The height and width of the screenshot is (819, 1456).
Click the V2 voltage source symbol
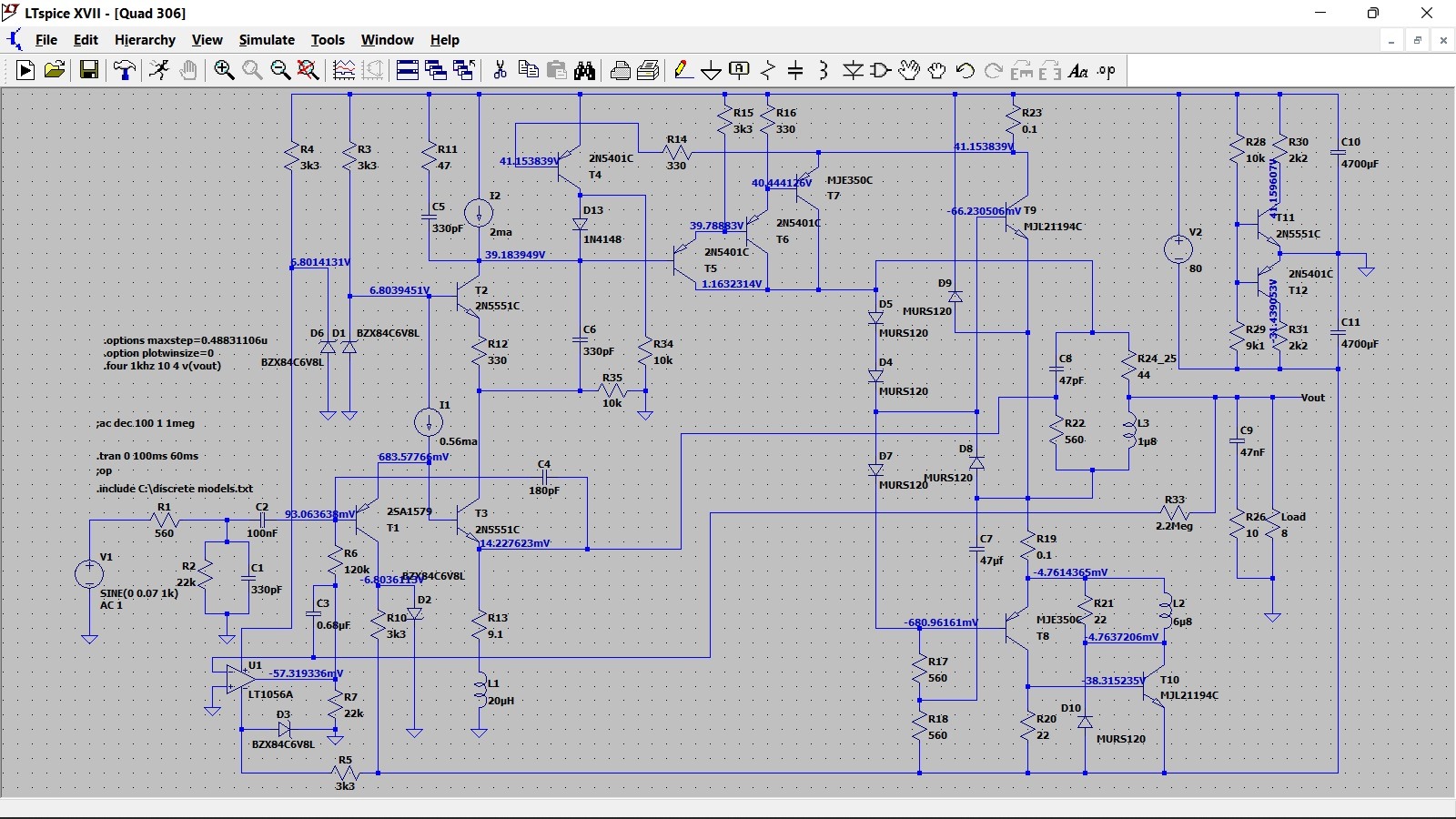pos(1178,249)
